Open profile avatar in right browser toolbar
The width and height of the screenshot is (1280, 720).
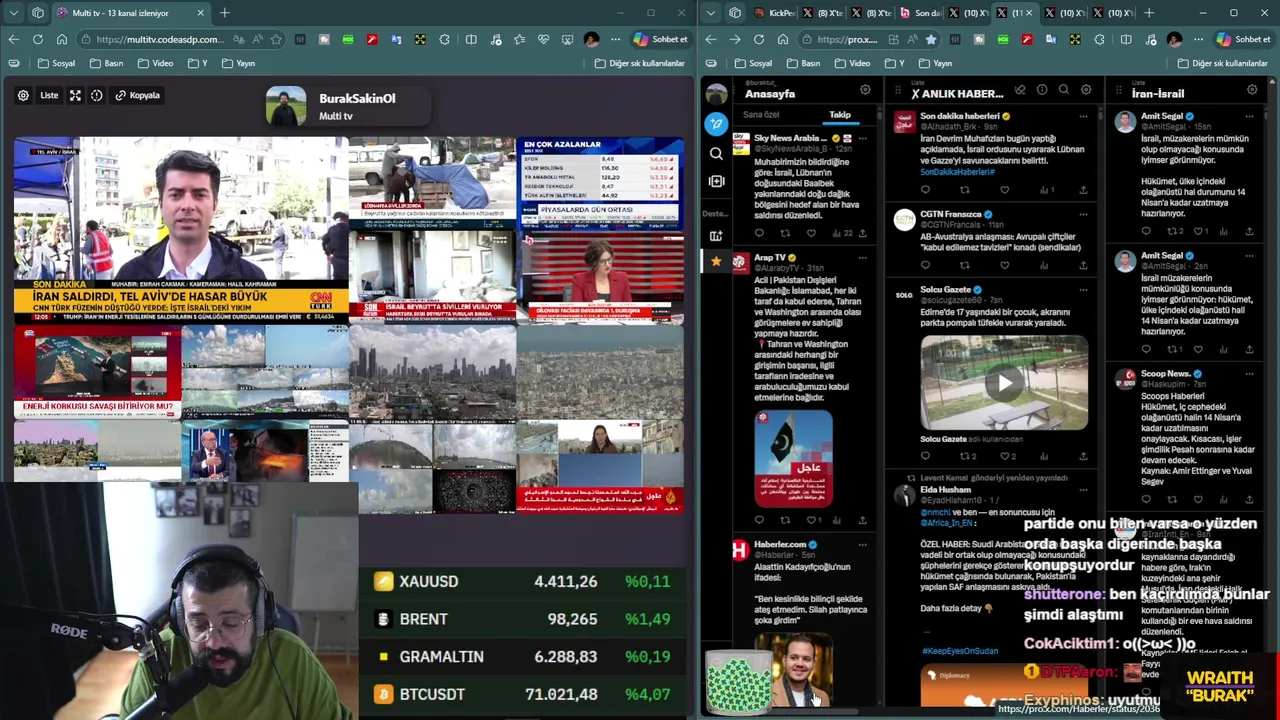click(x=1174, y=39)
